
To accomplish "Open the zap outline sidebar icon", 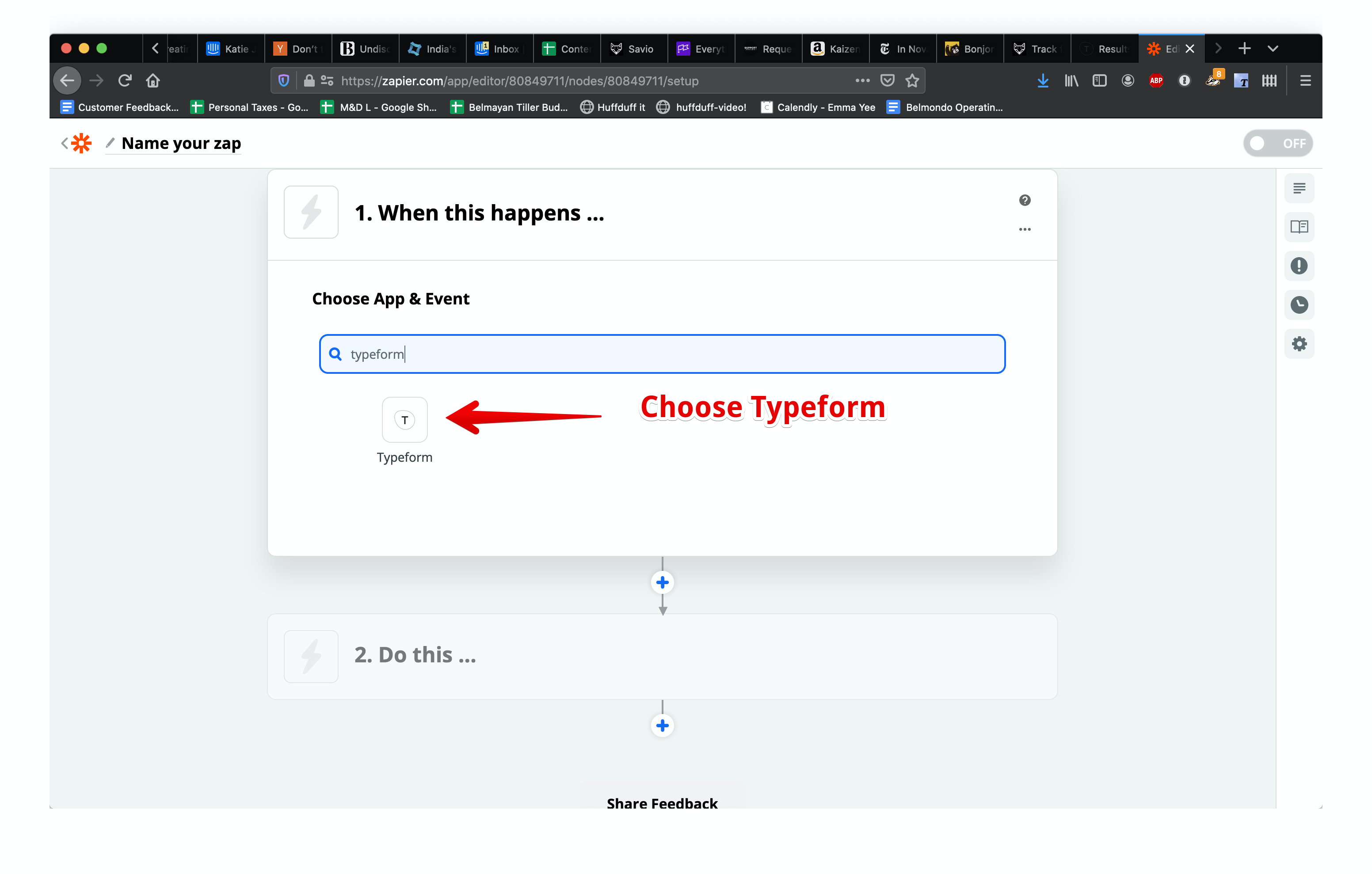I will 1299,188.
